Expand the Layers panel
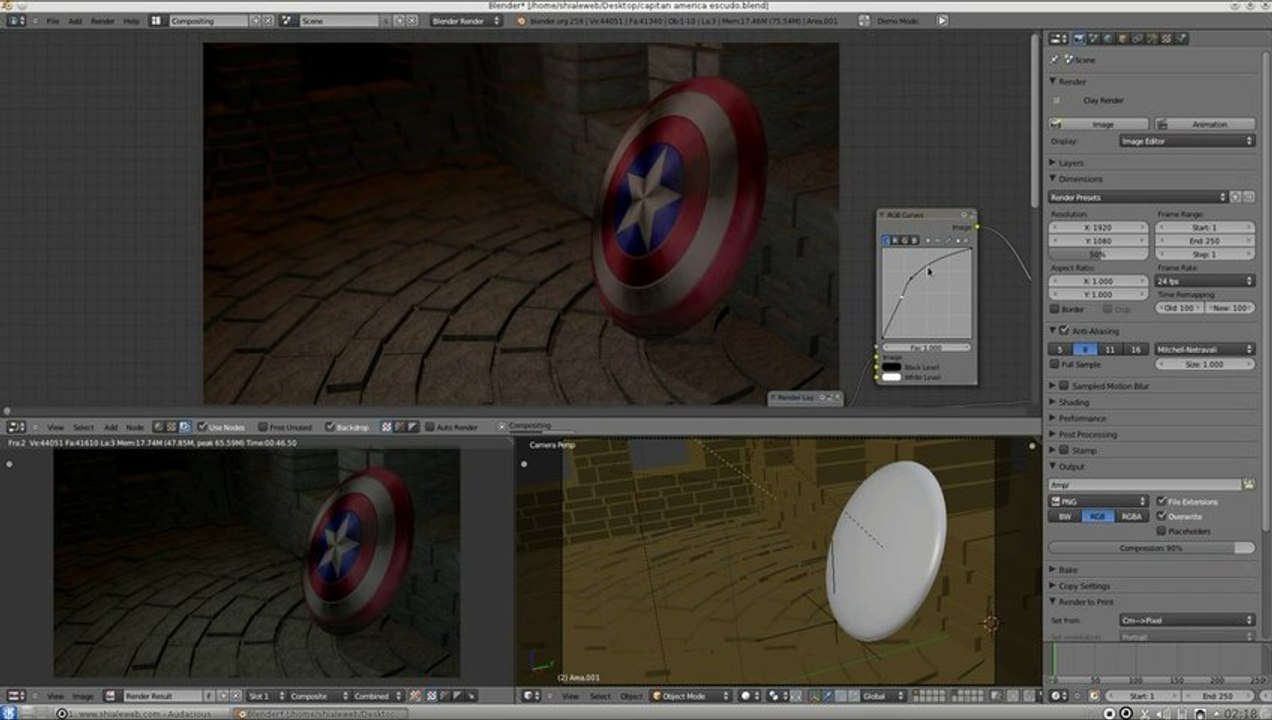 click(1070, 162)
